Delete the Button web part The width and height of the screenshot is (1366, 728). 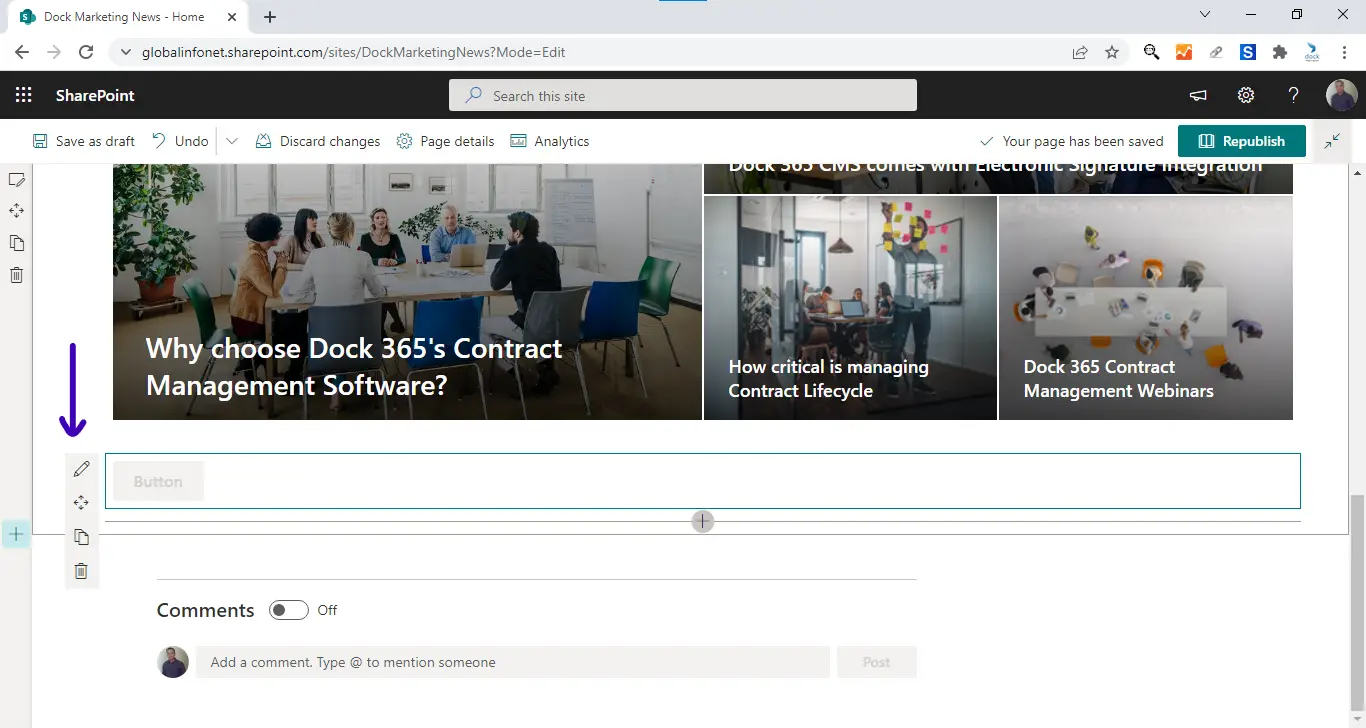click(82, 571)
